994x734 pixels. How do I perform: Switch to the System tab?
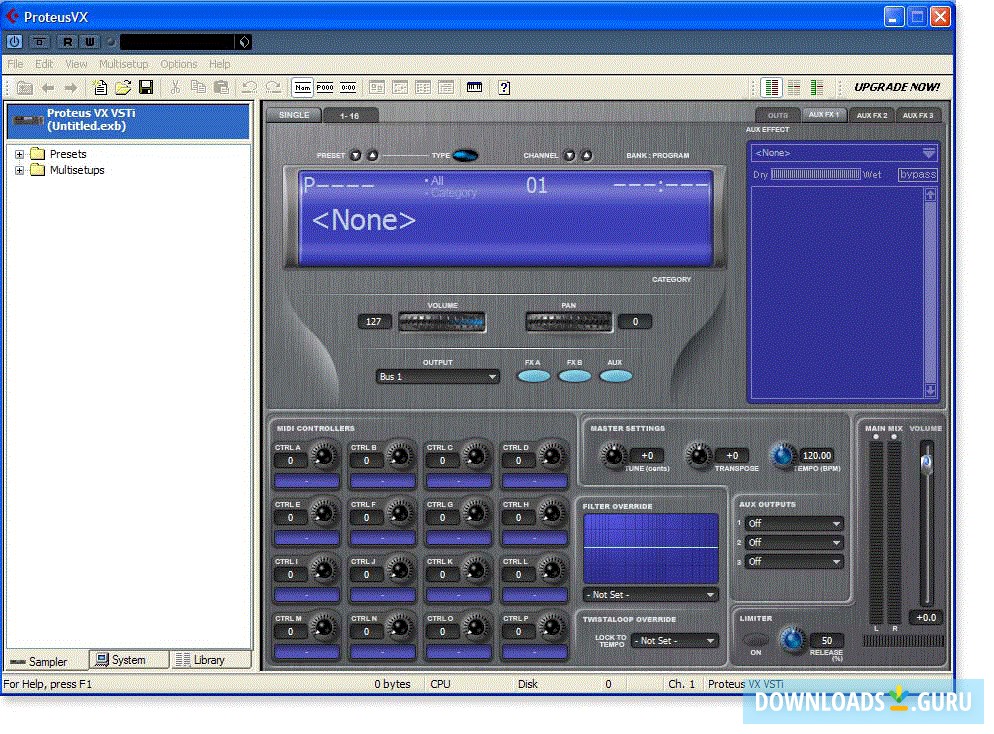[x=129, y=660]
